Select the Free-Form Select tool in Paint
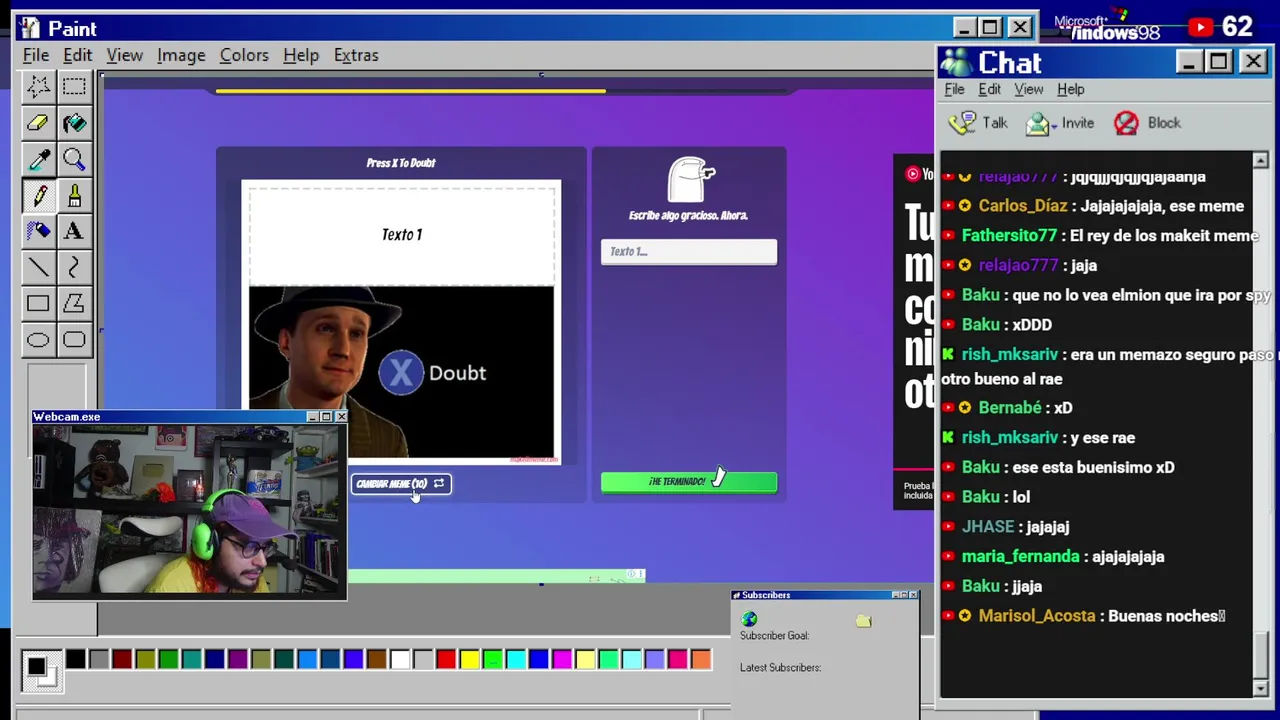Viewport: 1280px width, 720px height. (38, 87)
